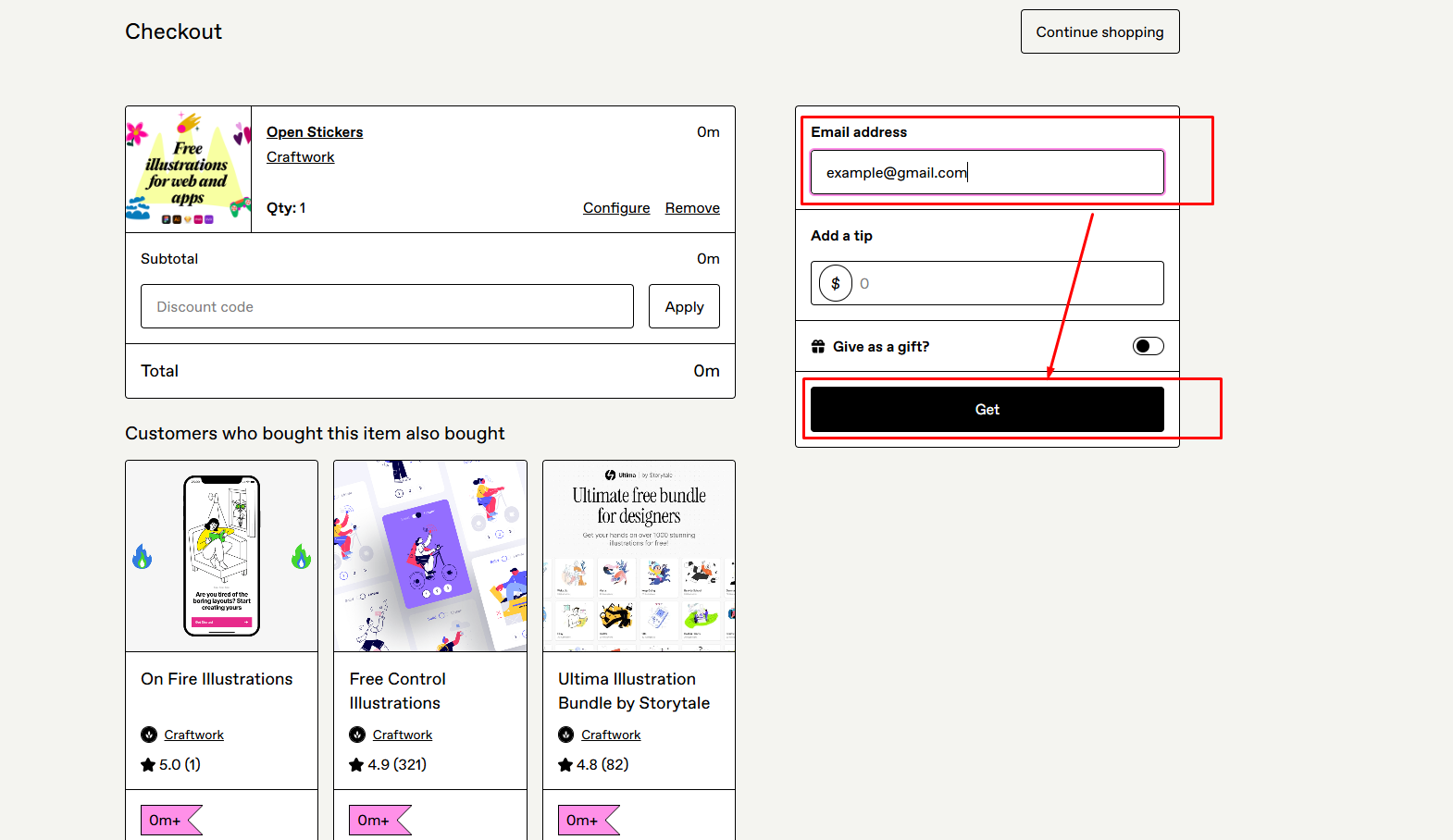Click the star rating icon beside 4.9 (321)
Viewport: 1453px width, 840px height.
(x=356, y=765)
